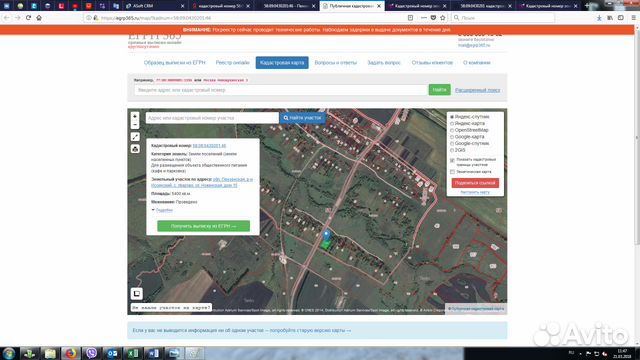The width and height of the screenshot is (640, 360).
Task: Open Отзывы клиентов menu item
Action: (x=432, y=63)
